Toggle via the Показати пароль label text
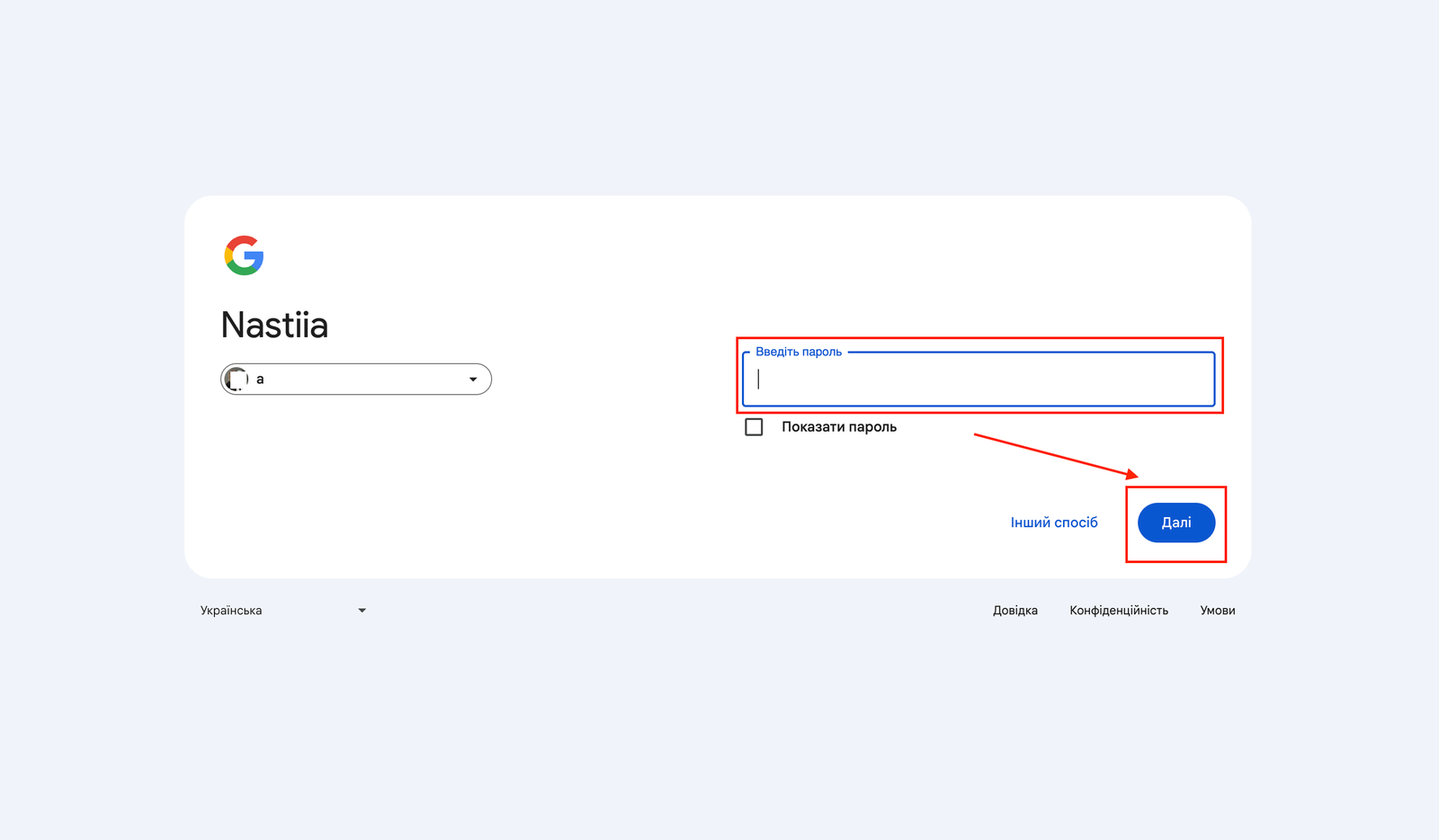 tap(839, 427)
